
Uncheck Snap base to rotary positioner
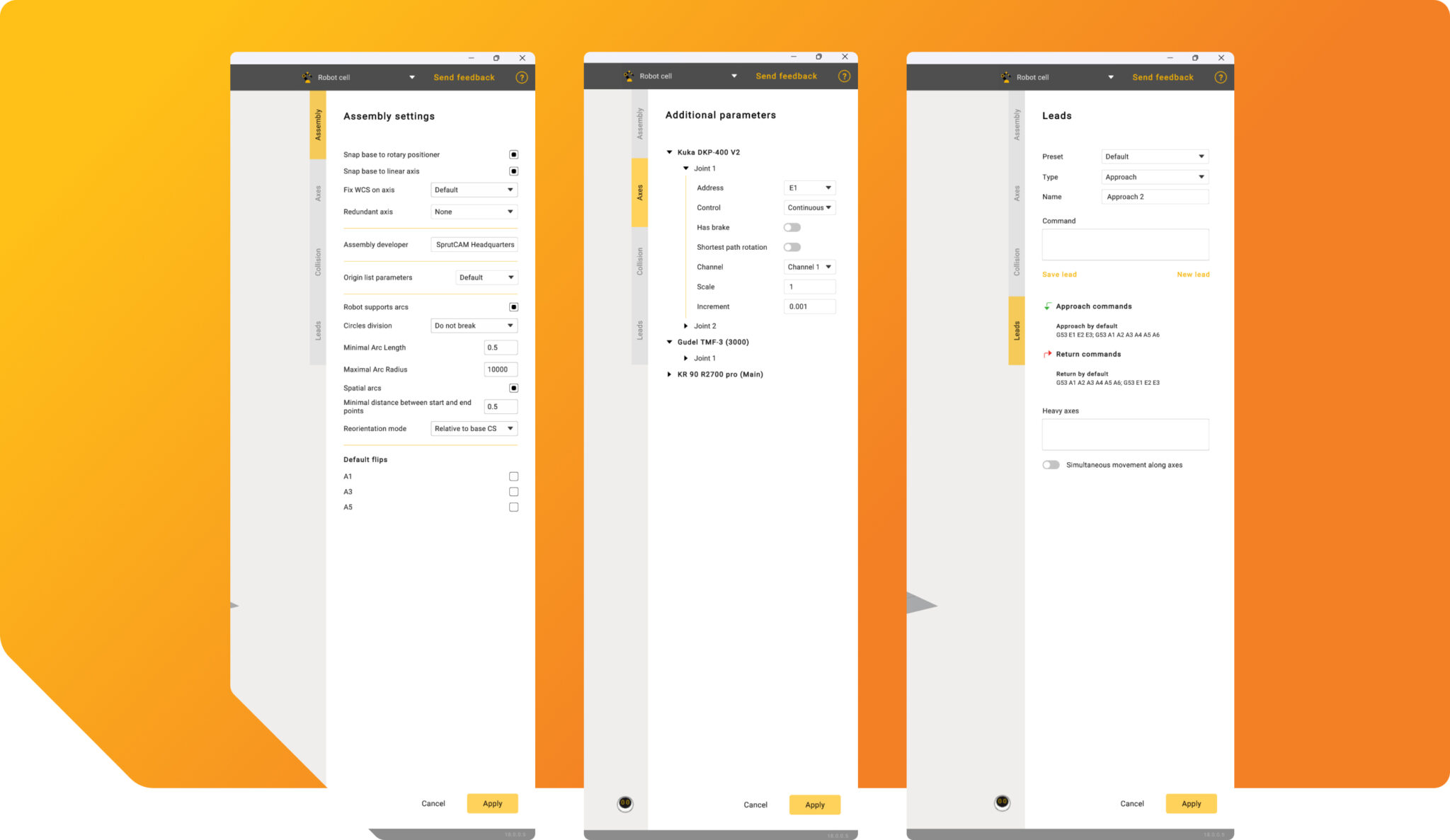(513, 155)
